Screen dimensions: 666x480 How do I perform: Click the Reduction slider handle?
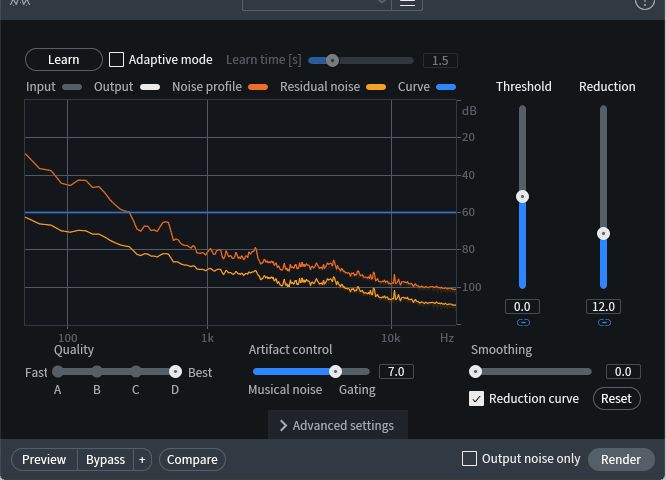click(x=603, y=234)
